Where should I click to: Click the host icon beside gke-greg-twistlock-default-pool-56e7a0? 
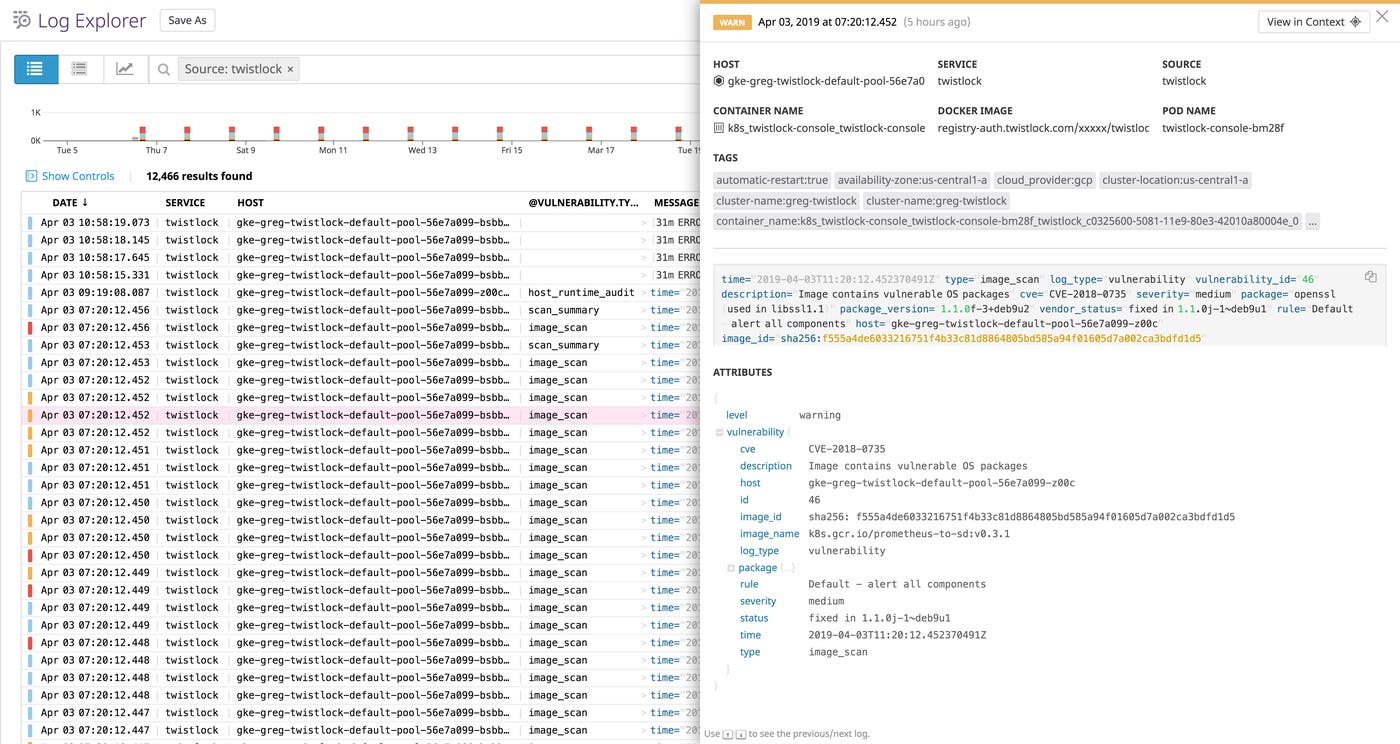pos(718,81)
